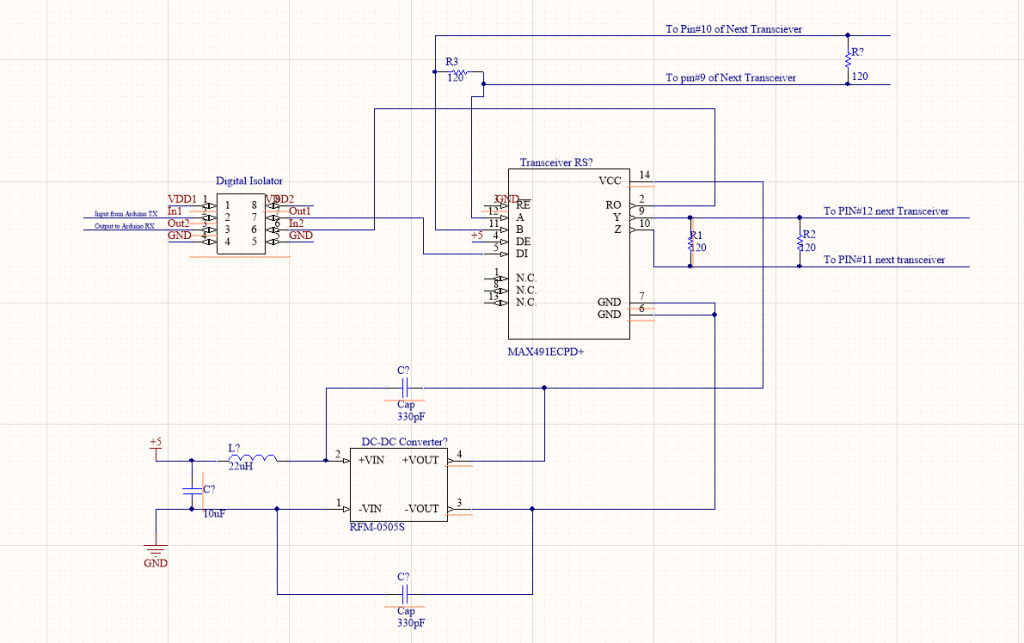Screen dimensions: 1024x643
Task: Click the R3 resistor symbol
Action: (x=458, y=72)
